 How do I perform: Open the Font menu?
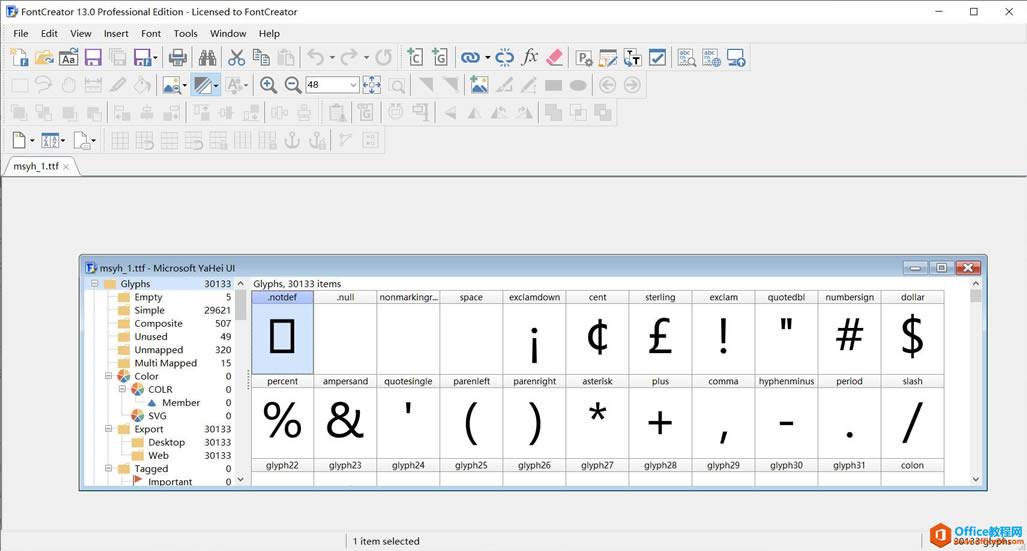[151, 33]
